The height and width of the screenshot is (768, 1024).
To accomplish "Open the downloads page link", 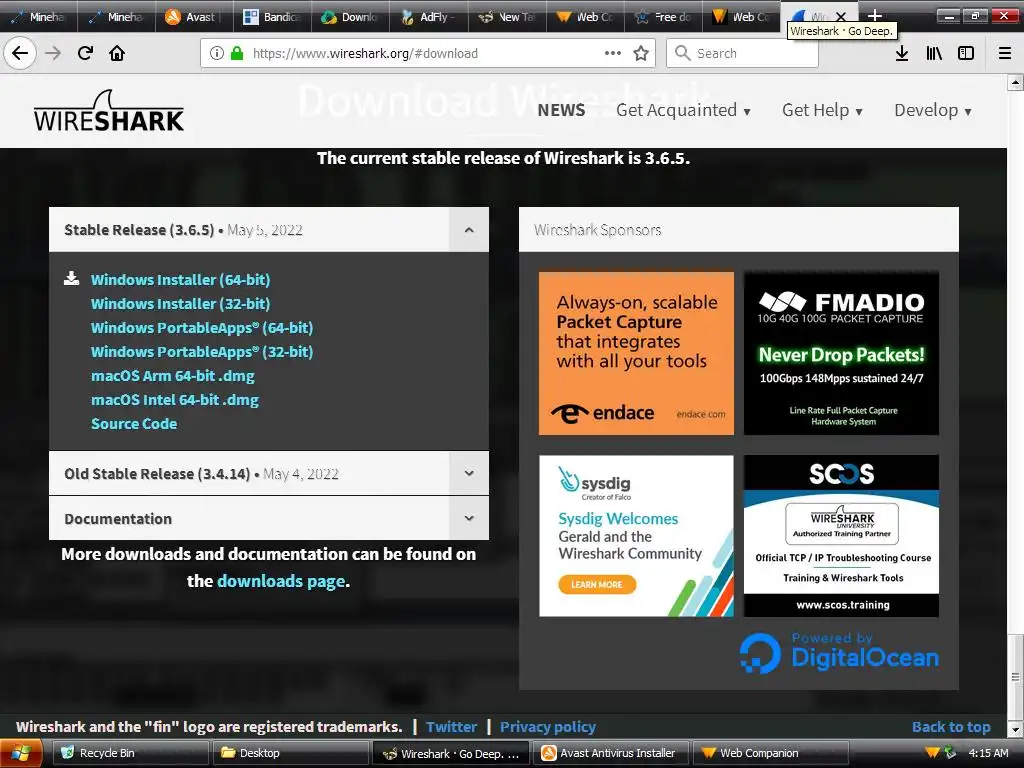I will 281,581.
